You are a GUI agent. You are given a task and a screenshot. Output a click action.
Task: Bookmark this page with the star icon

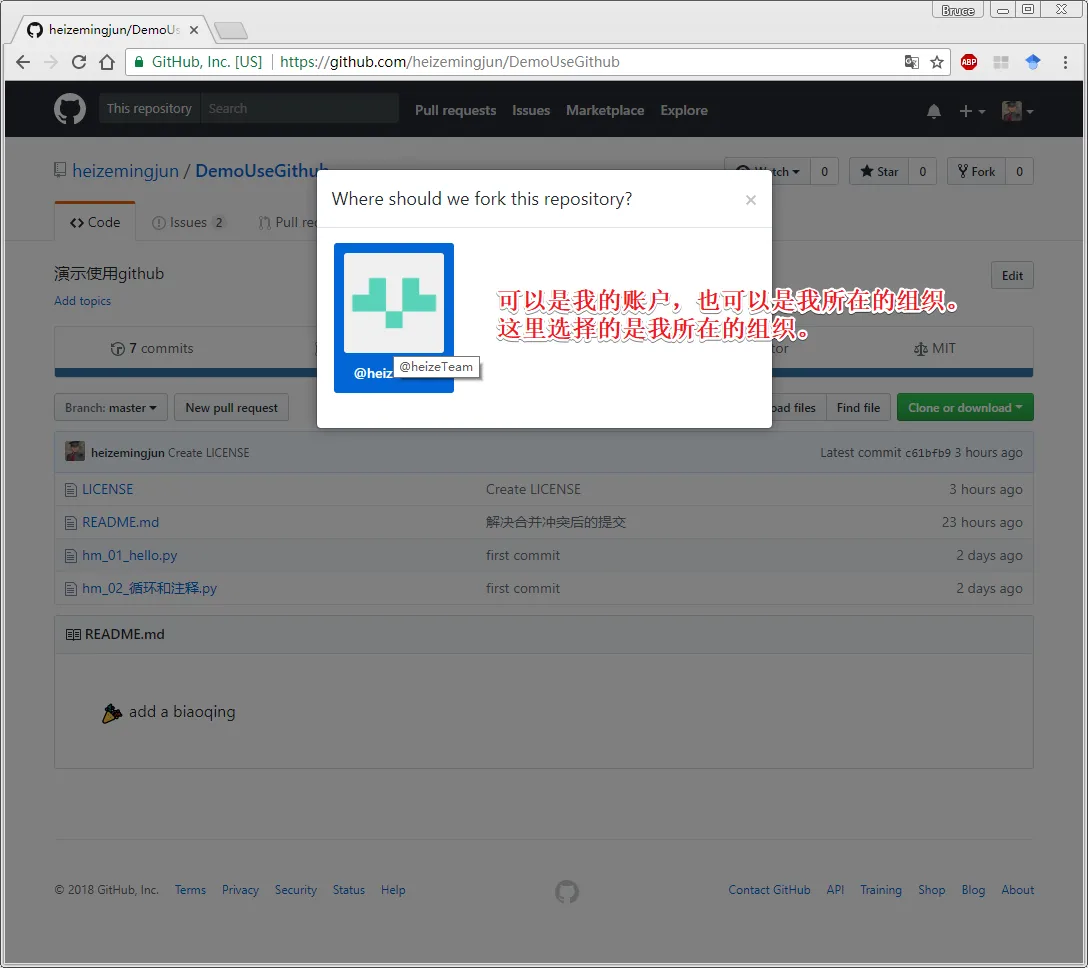937,62
